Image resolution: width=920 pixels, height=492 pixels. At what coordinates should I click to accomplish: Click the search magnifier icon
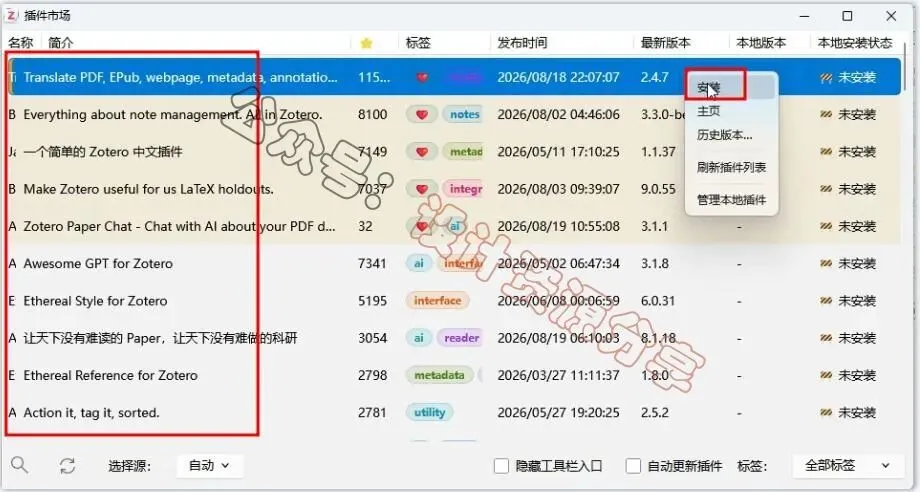(19, 466)
